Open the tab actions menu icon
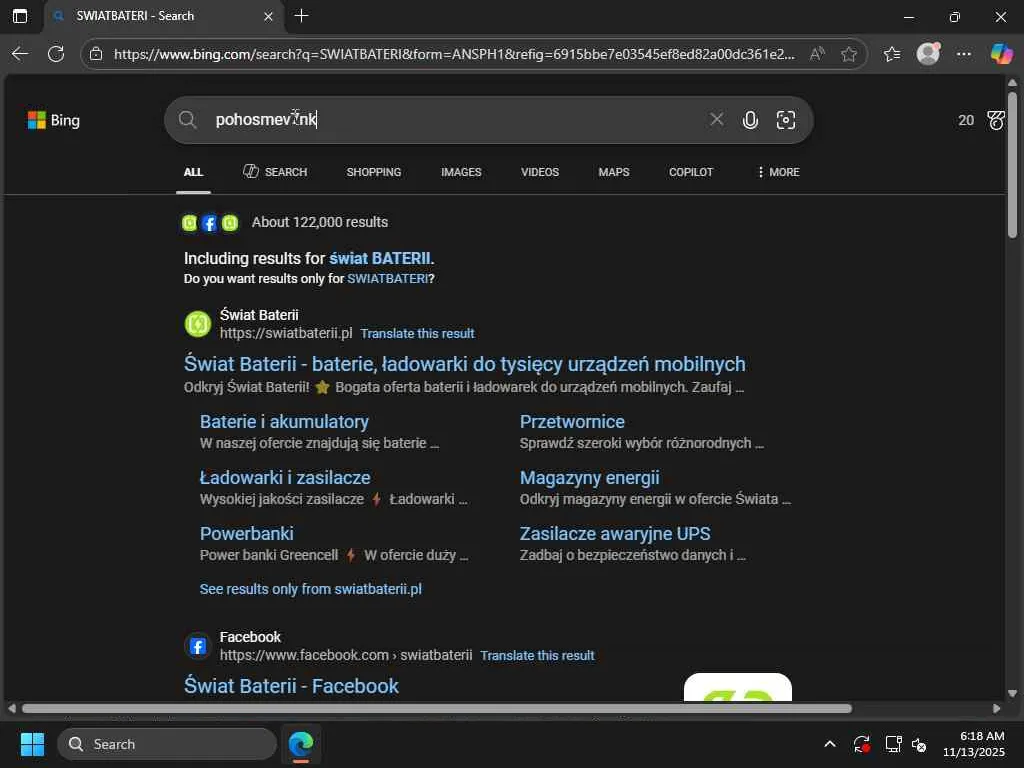Viewport: 1024px width, 768px height. [x=20, y=16]
